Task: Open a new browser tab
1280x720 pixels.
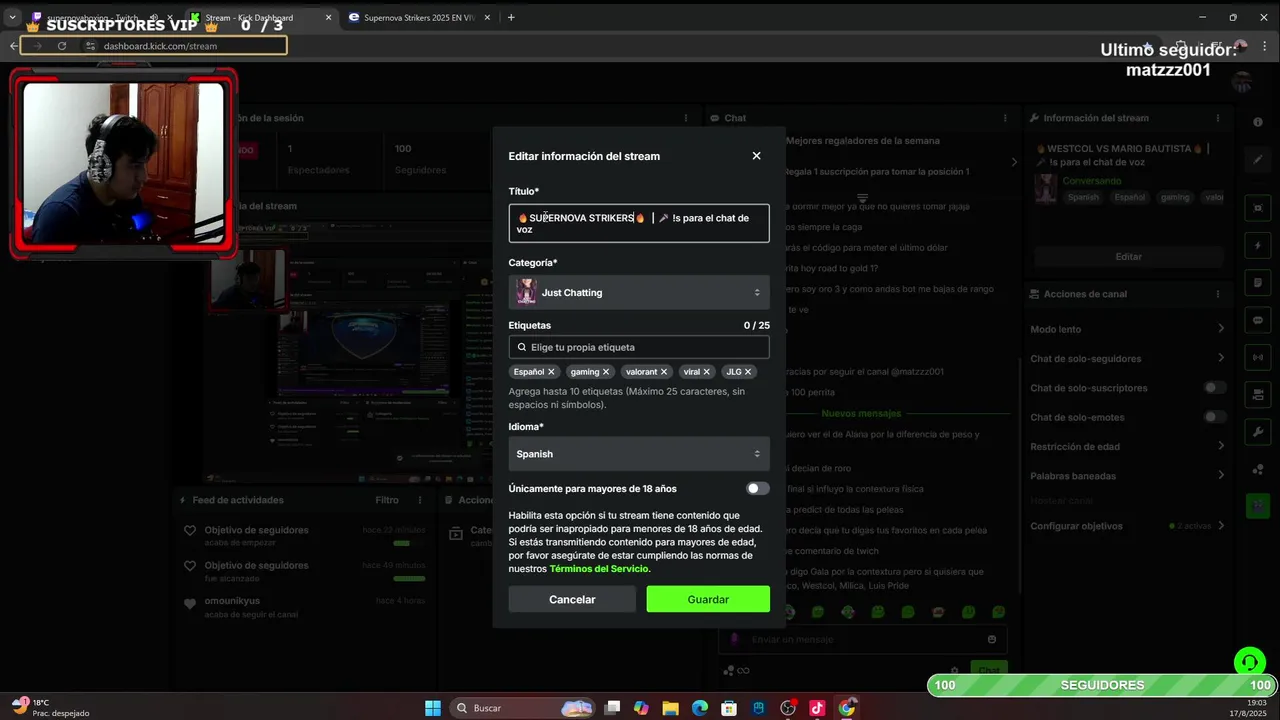Action: 511,17
